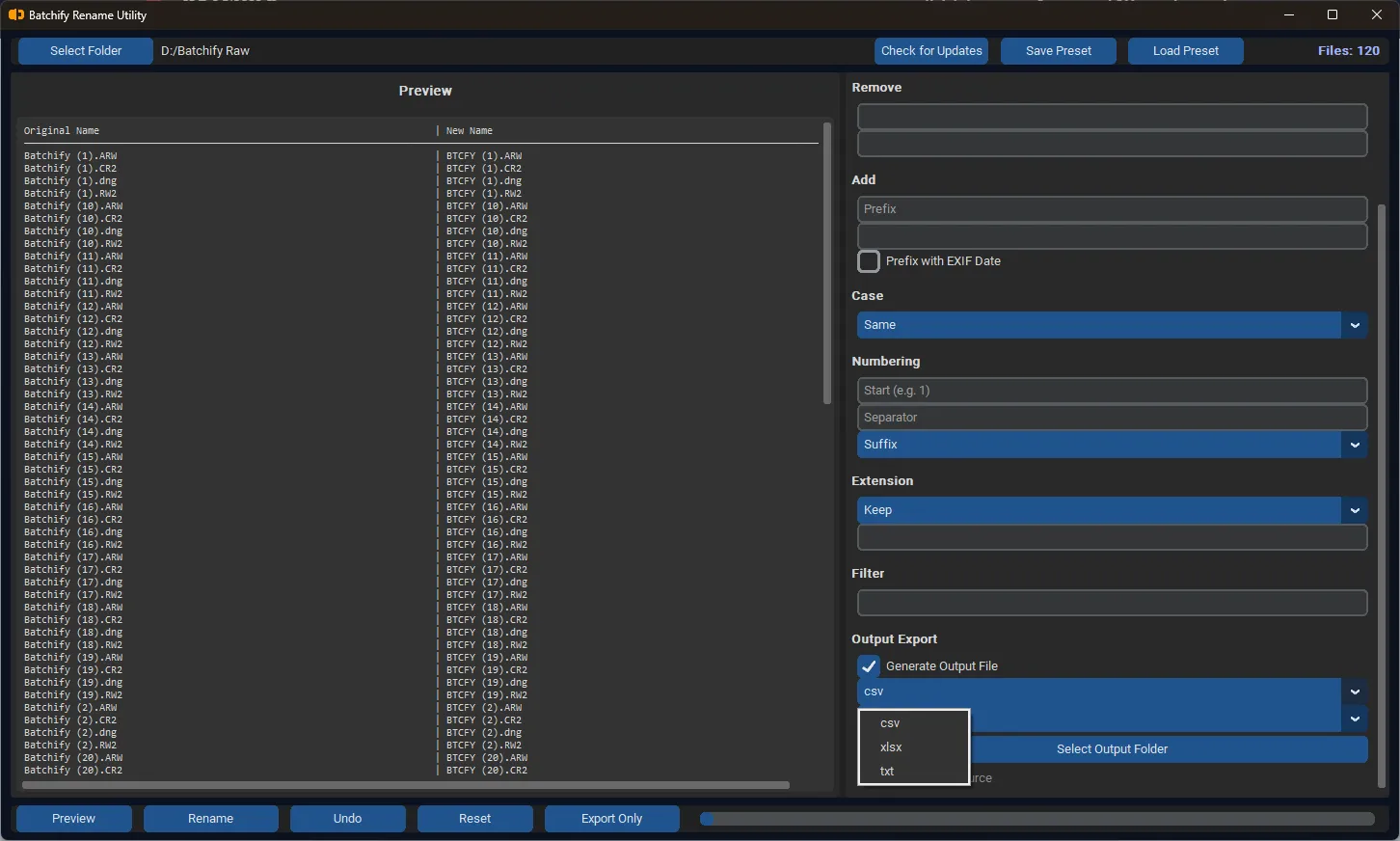Click the chevron on the Numbering position dropdown
The width and height of the screenshot is (1400, 841).
coord(1354,445)
